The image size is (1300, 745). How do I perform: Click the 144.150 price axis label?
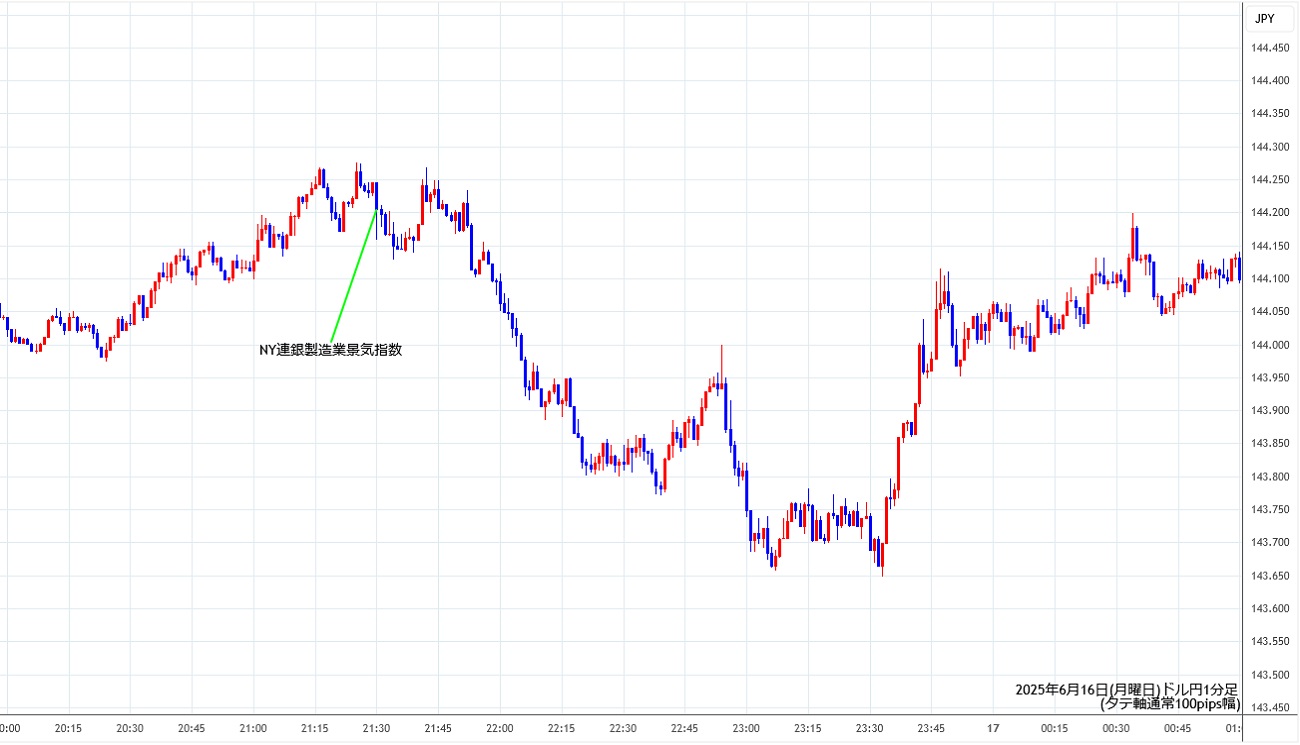coord(1270,246)
